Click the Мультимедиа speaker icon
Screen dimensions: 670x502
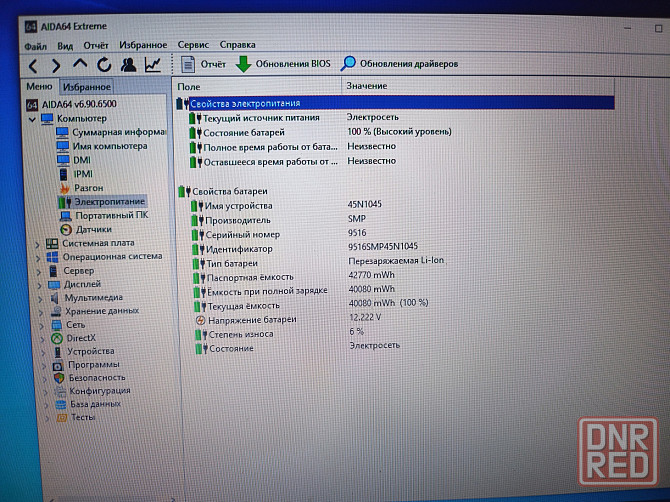click(55, 298)
